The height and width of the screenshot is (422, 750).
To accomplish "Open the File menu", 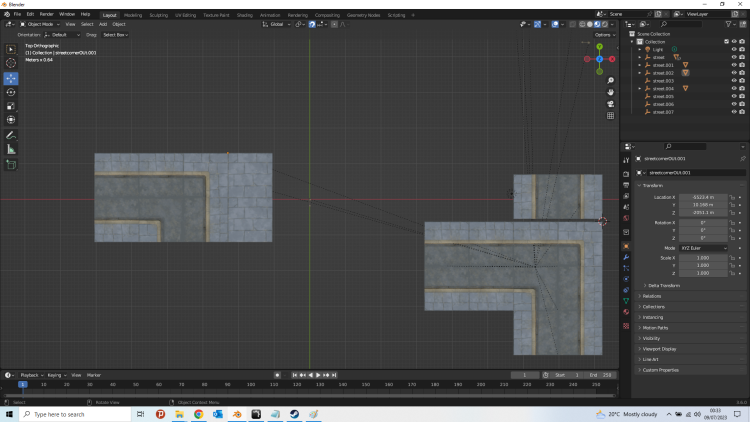I will [17, 14].
